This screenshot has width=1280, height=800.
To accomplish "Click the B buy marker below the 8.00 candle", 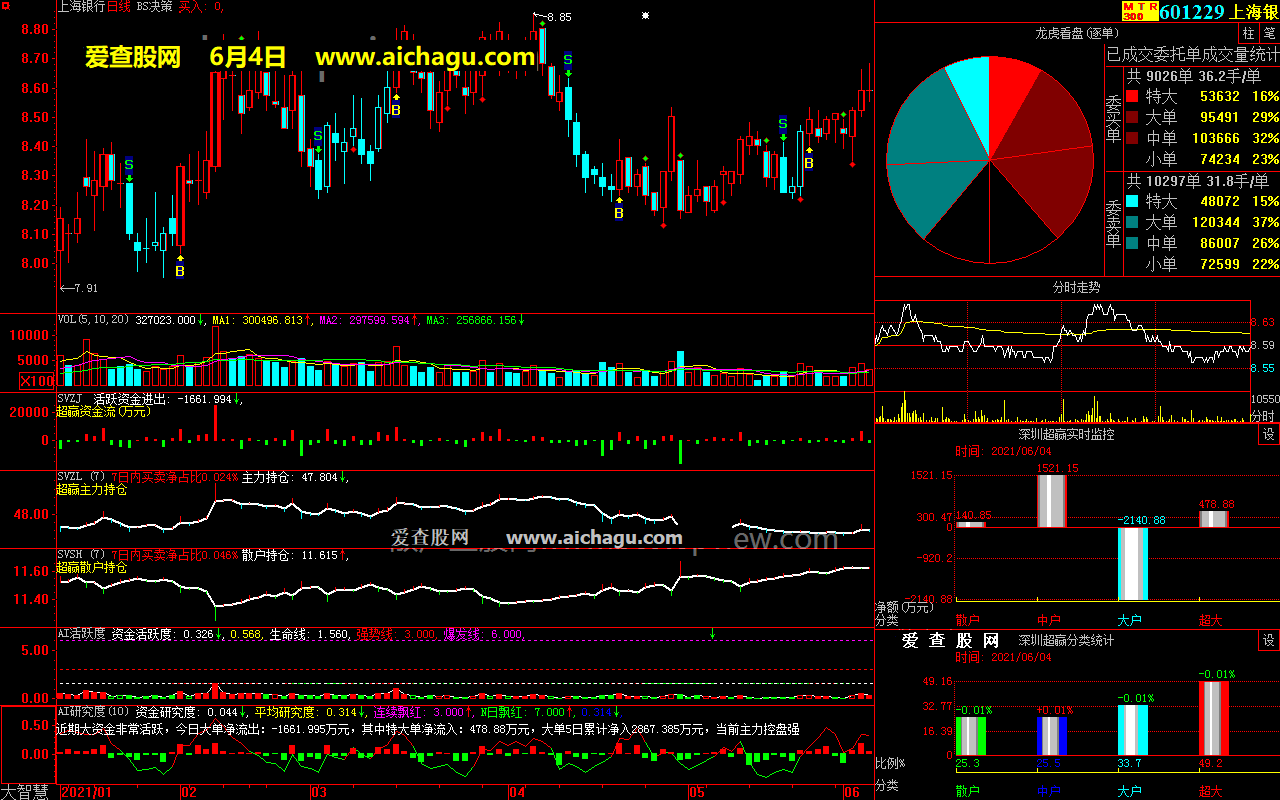I will (x=180, y=270).
